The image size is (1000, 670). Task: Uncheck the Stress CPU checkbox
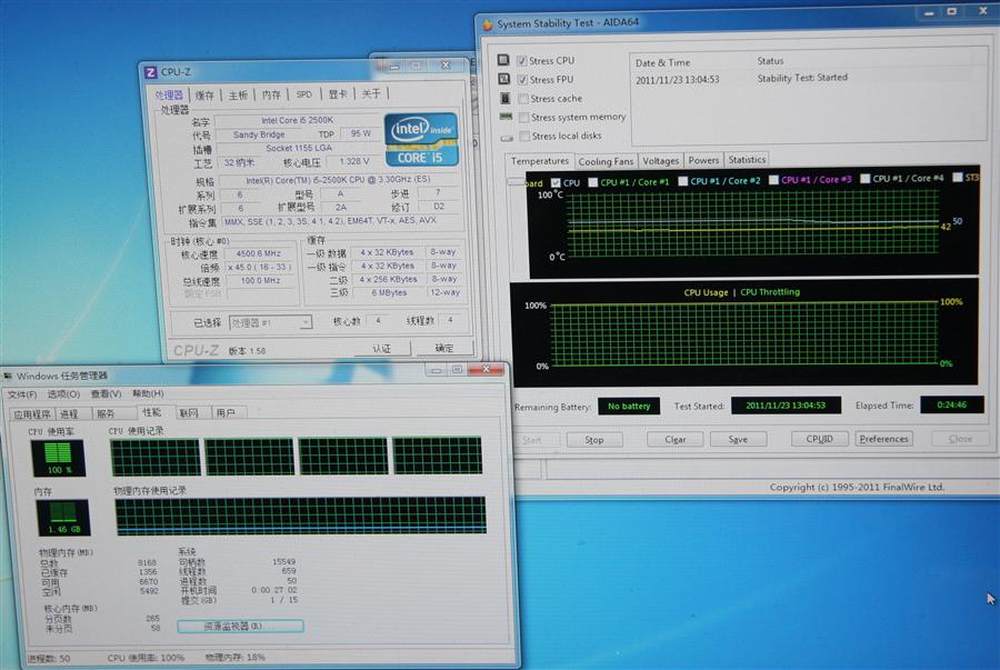click(x=522, y=61)
